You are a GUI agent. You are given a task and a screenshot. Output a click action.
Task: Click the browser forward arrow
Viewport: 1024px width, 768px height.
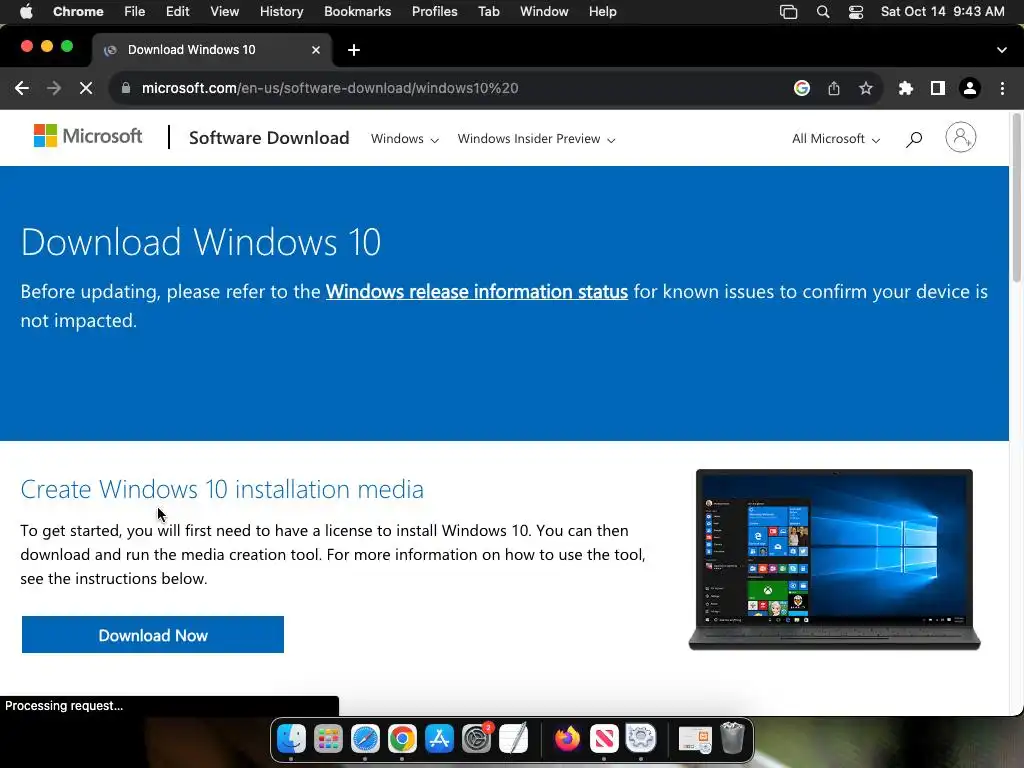(x=54, y=88)
